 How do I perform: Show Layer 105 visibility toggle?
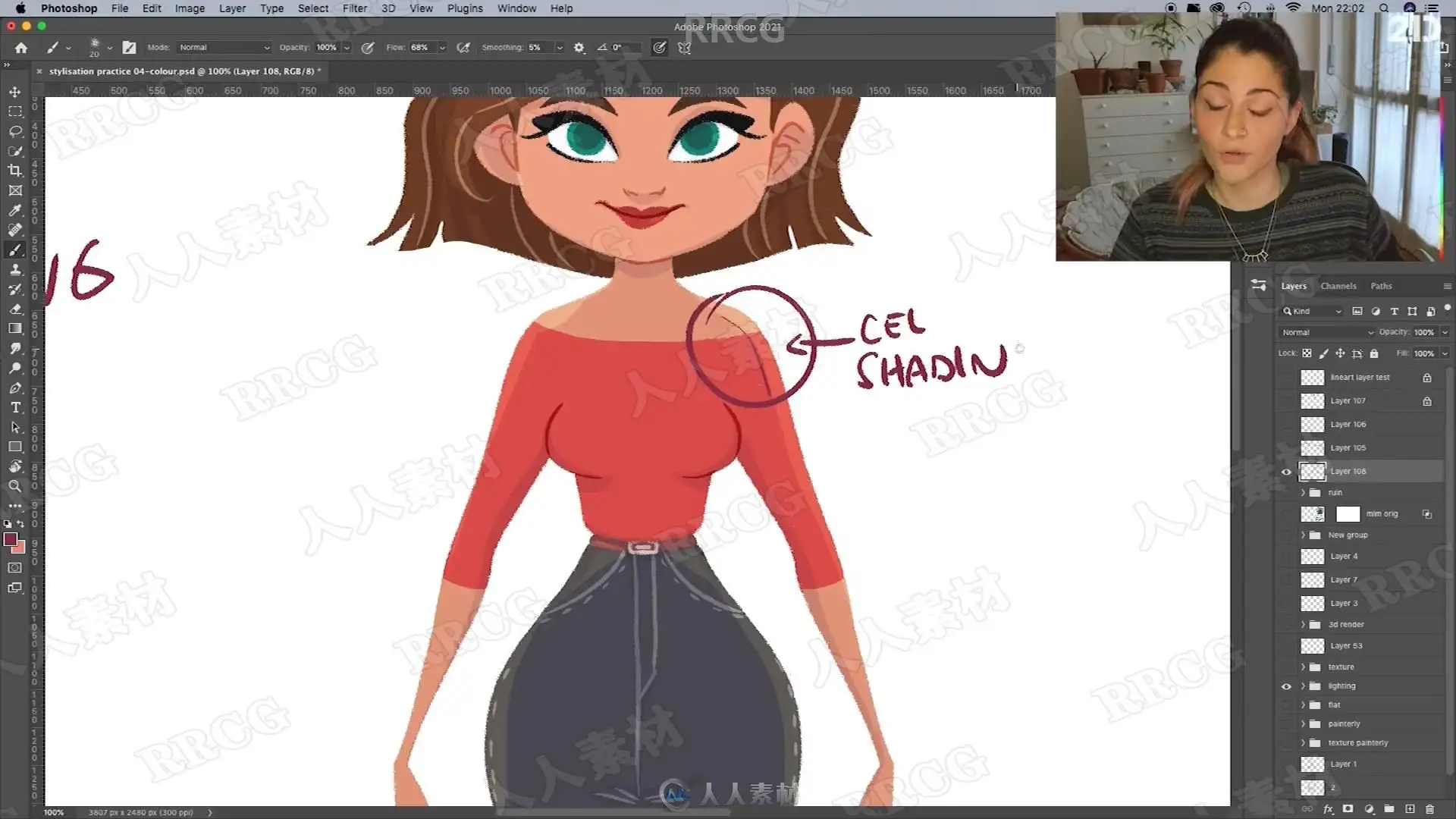[x=1286, y=448]
